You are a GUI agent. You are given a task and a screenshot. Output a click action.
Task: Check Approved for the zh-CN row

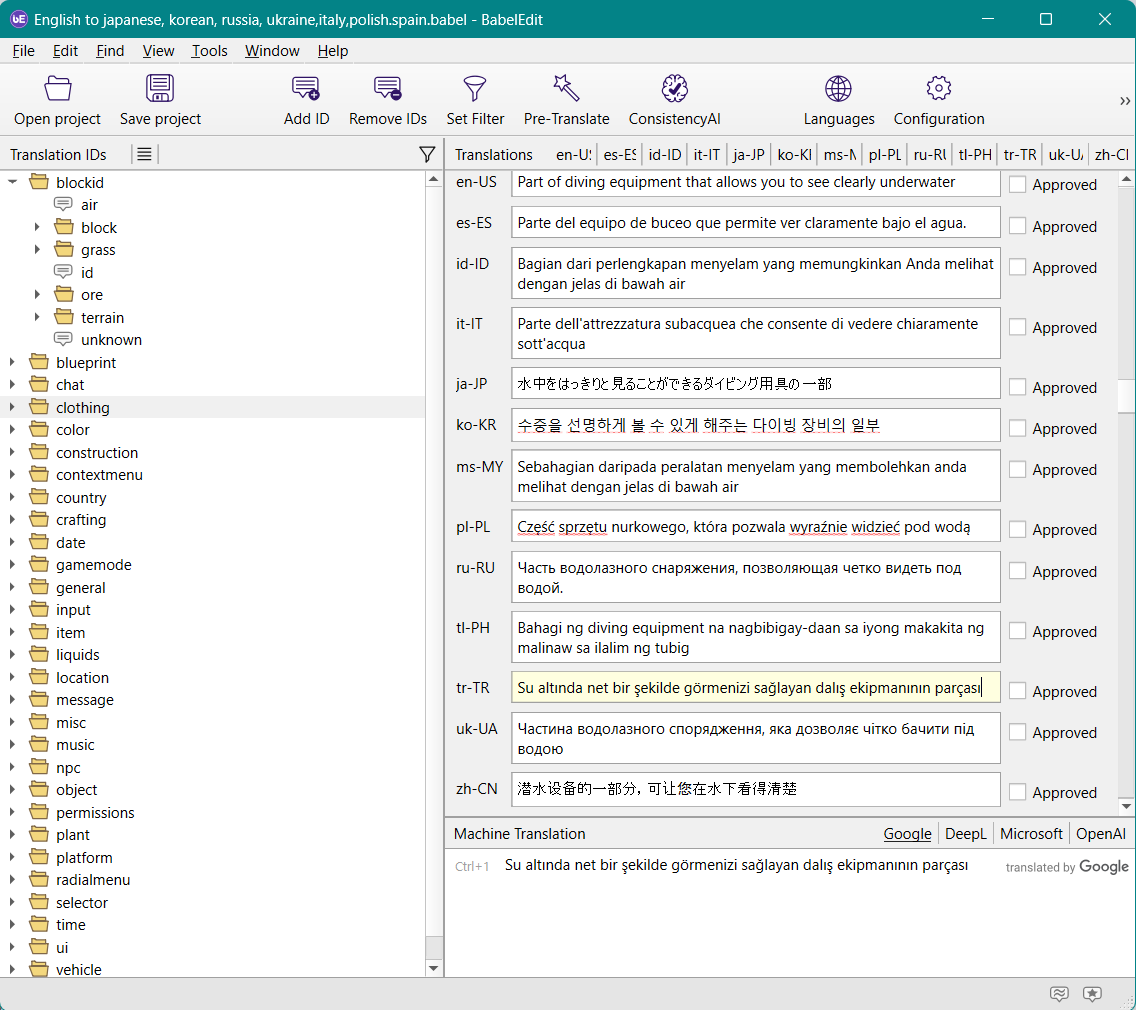point(1018,792)
